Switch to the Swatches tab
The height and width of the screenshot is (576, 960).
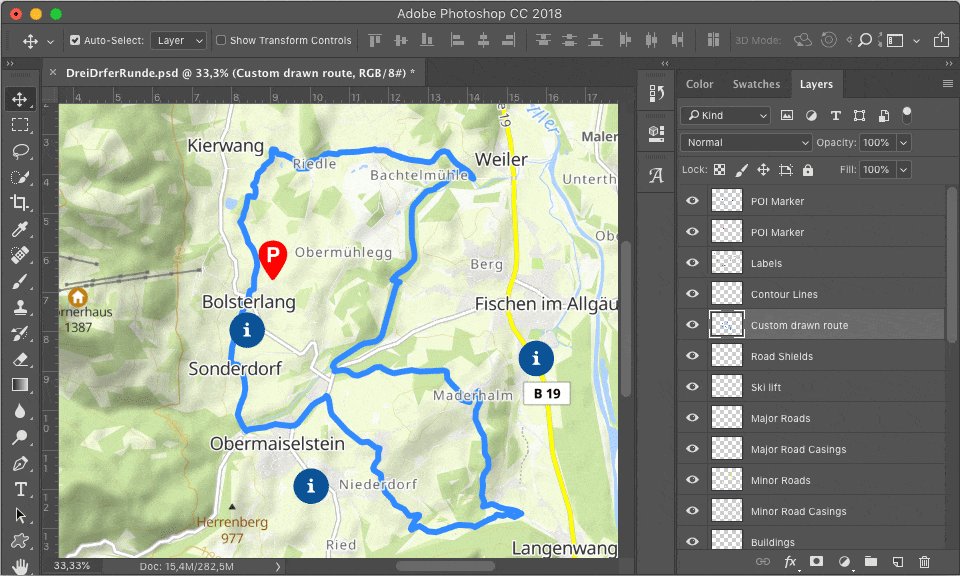(756, 85)
